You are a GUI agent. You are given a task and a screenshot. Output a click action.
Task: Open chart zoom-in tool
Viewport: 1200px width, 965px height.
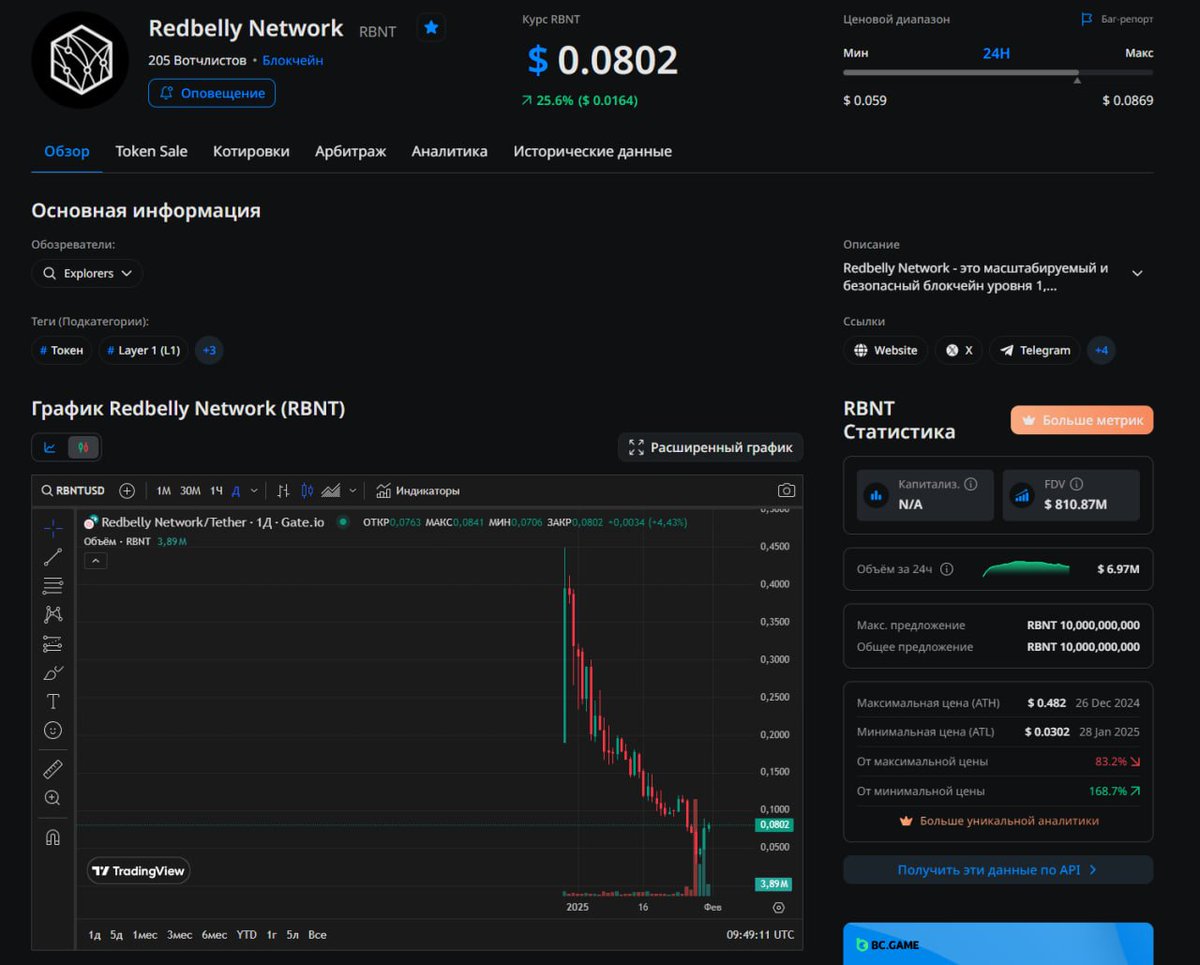coord(53,797)
